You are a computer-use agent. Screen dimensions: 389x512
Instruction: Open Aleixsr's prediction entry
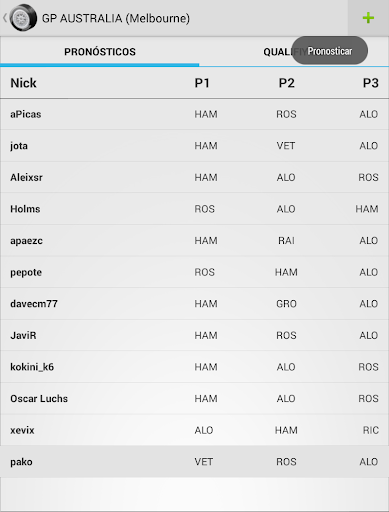[194, 177]
